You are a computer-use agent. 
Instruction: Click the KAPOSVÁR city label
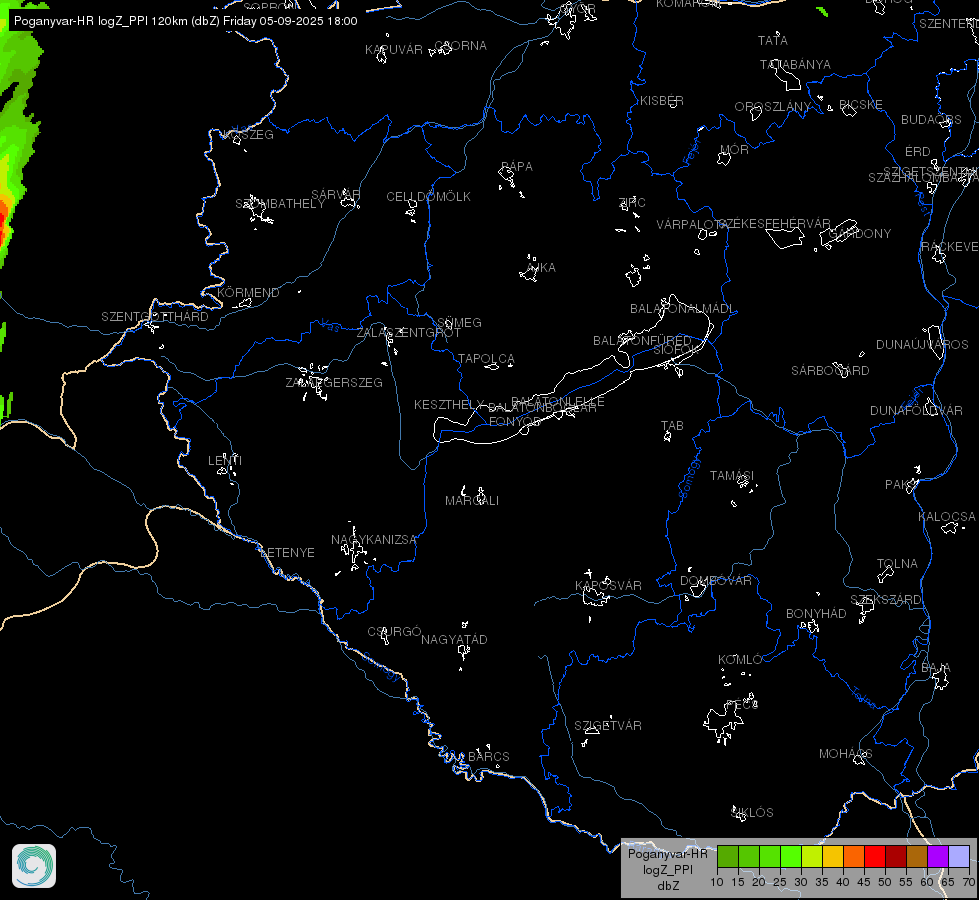pos(608,585)
